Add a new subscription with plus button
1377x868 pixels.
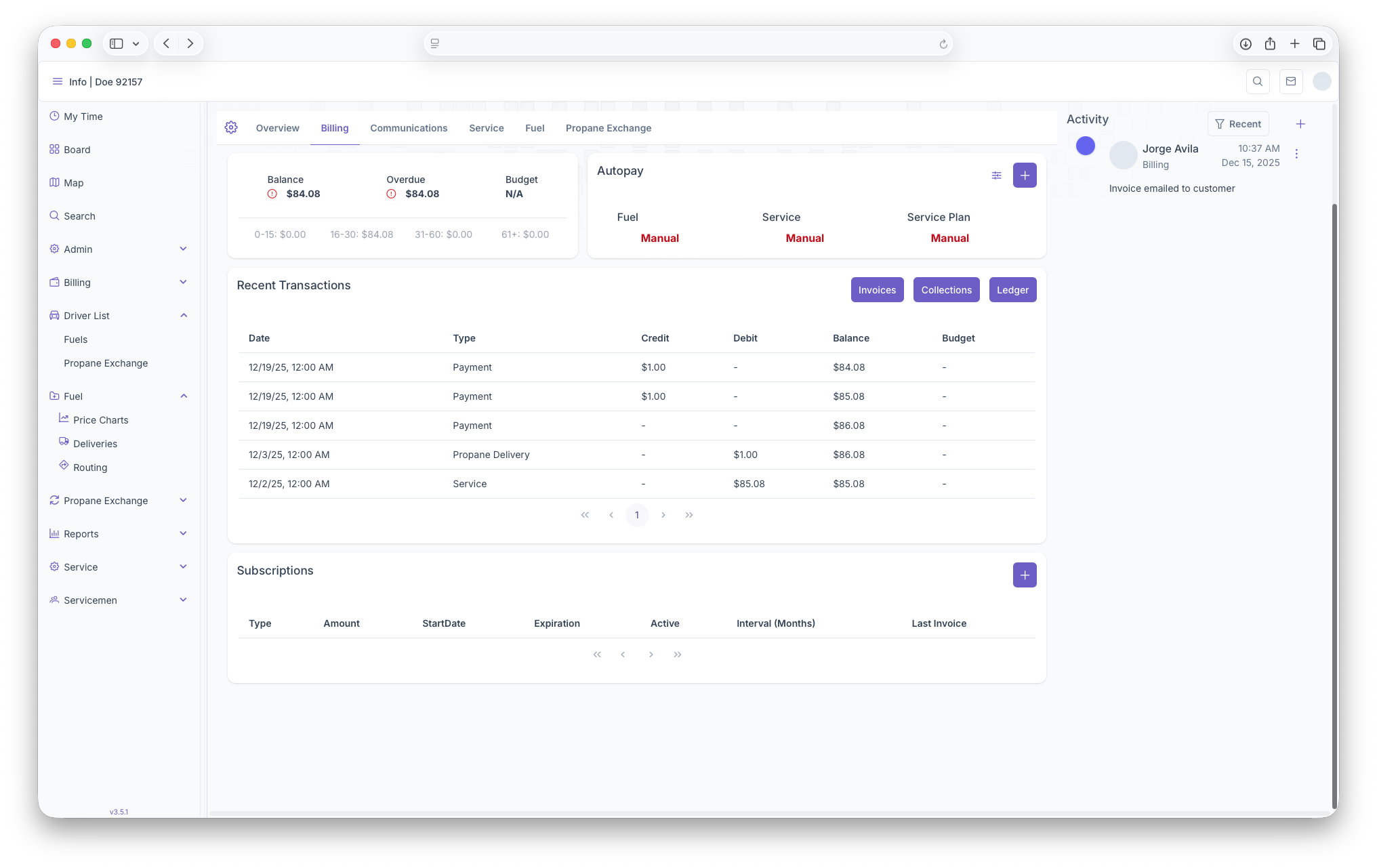(1025, 575)
